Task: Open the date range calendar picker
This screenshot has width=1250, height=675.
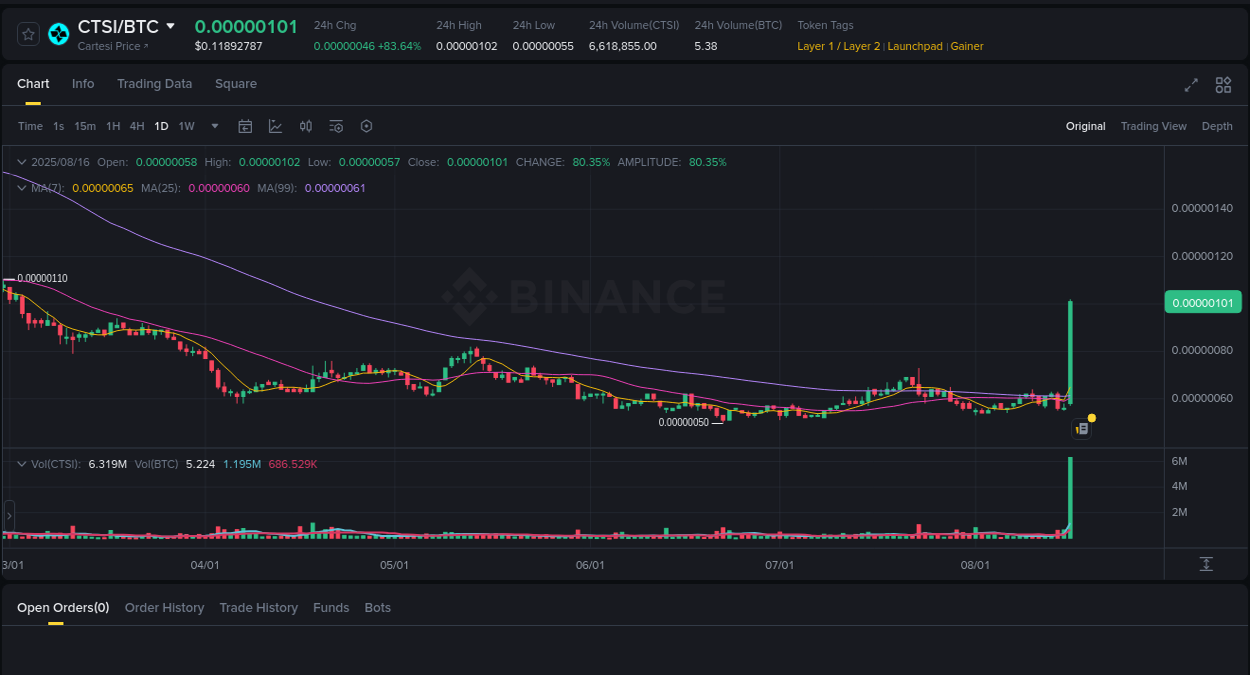Action: 245,126
